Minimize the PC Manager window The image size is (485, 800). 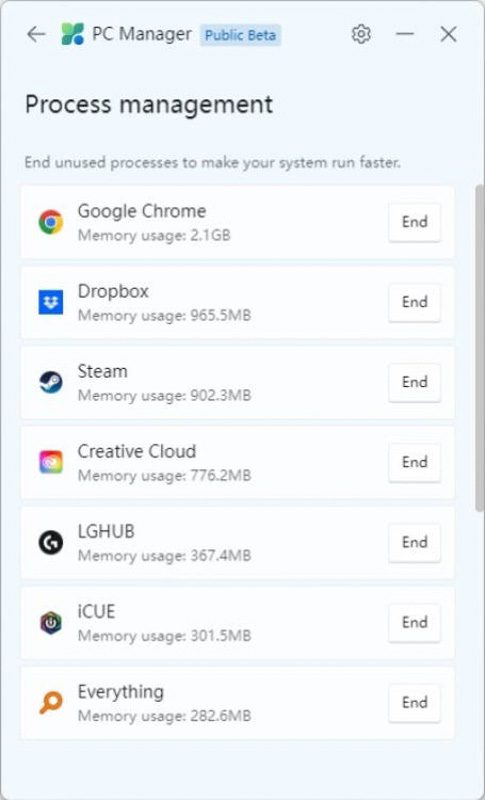[405, 34]
